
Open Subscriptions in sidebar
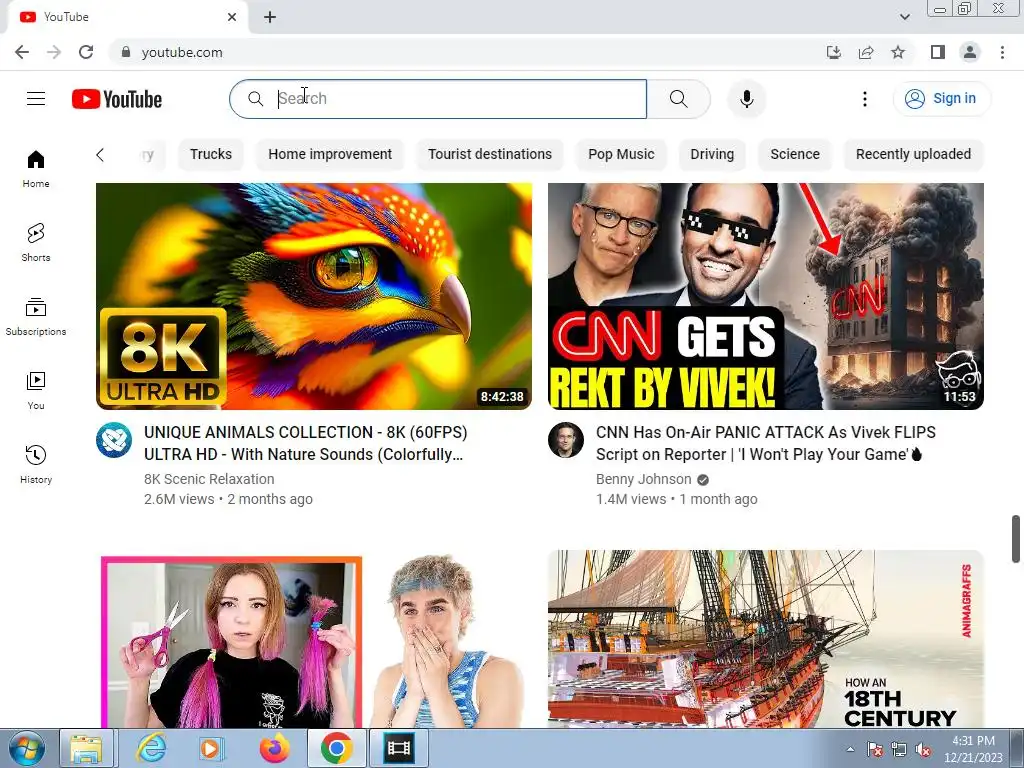pyautogui.click(x=36, y=317)
